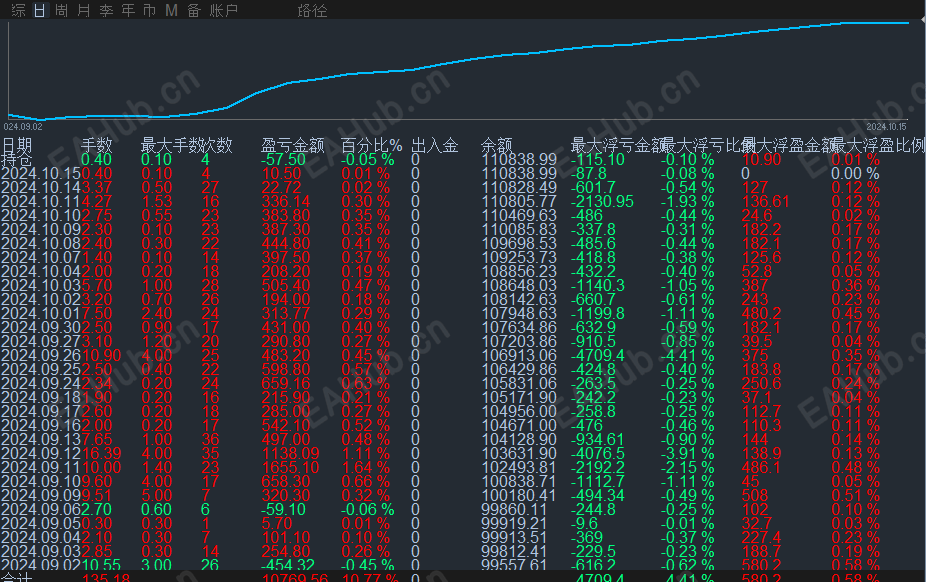Click the floating loss ratio -2.15 %
Screen dimensions: 926x582
(x=687, y=467)
